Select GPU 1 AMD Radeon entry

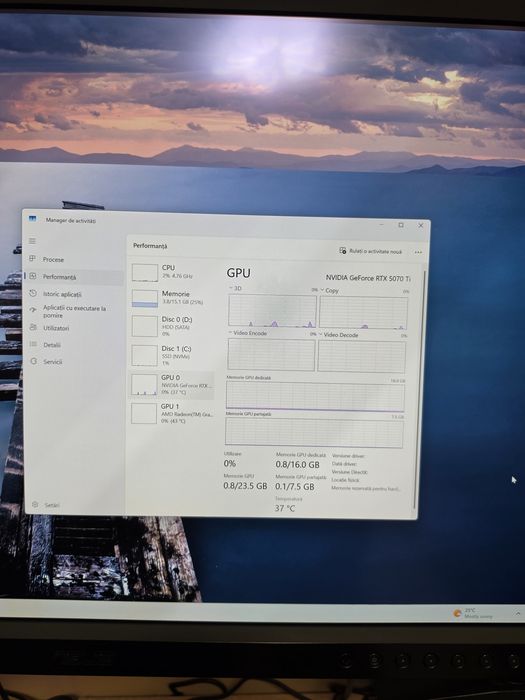[x=172, y=413]
